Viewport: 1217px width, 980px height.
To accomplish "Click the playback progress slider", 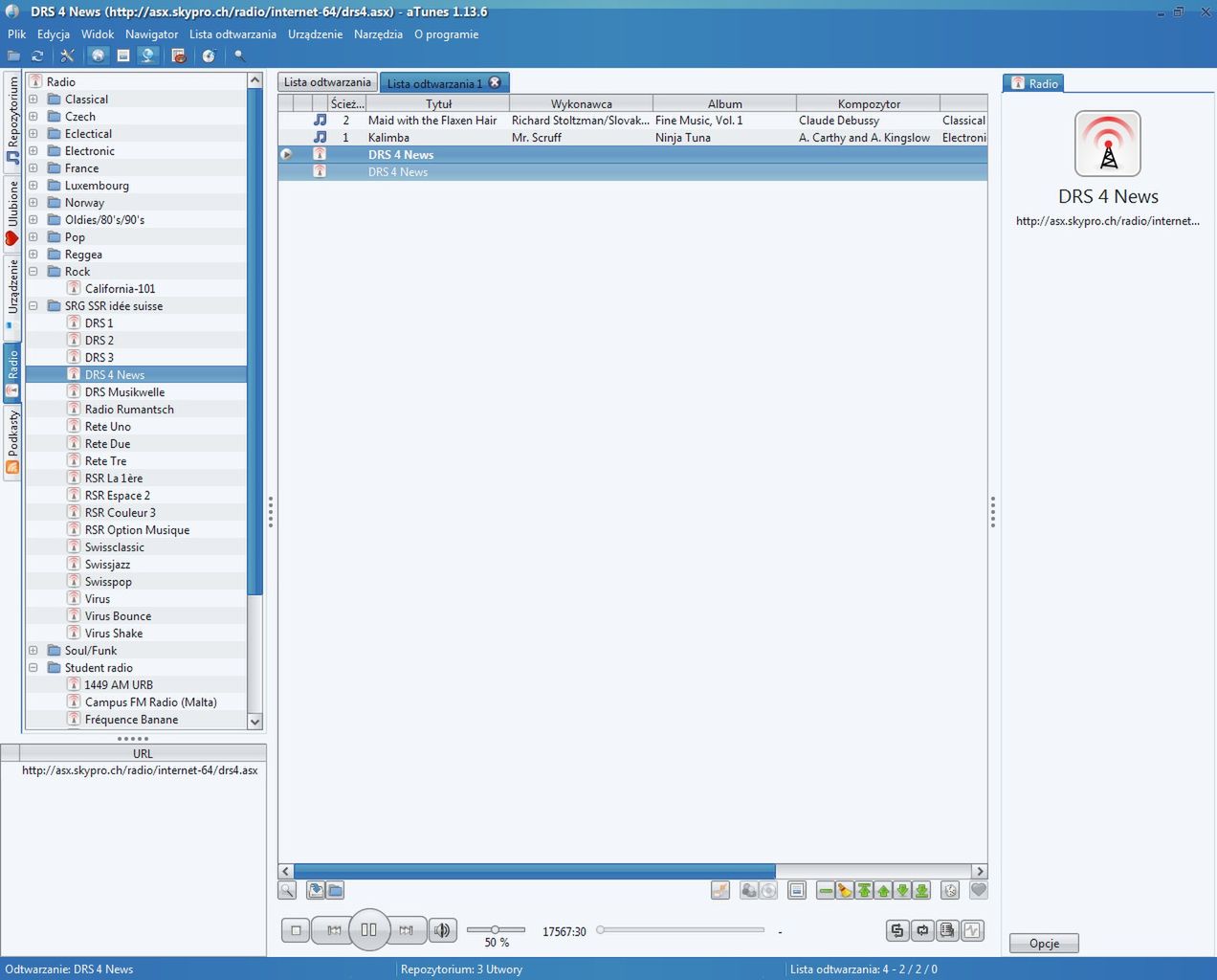I will point(680,929).
